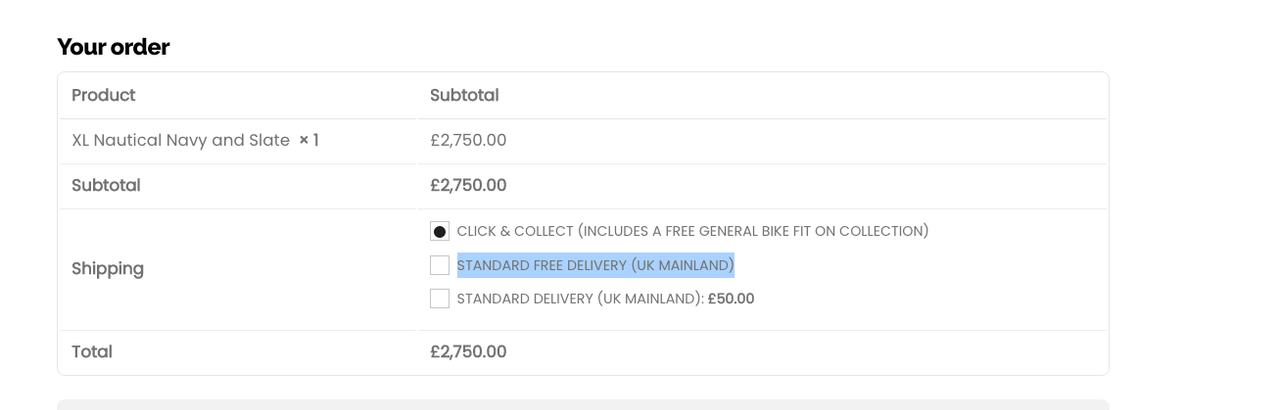The image size is (1280, 410).
Task: Click the Standard Delivery (UK Mainland) label
Action: coord(580,298)
